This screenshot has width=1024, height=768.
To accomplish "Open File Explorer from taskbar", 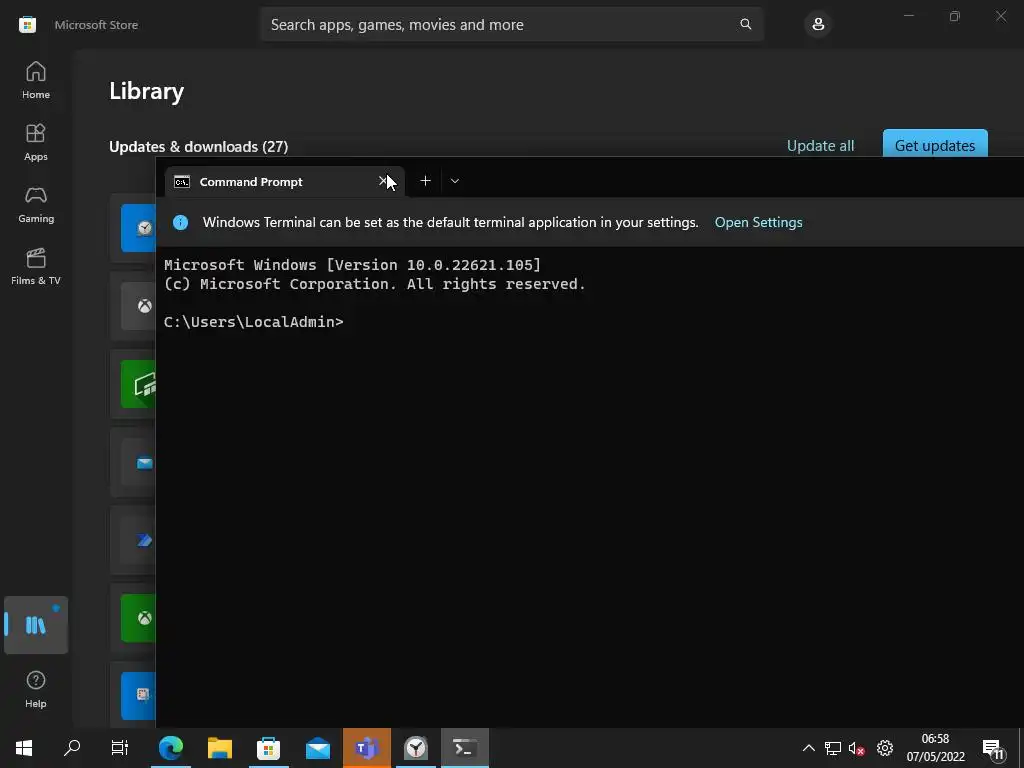I will pos(220,748).
